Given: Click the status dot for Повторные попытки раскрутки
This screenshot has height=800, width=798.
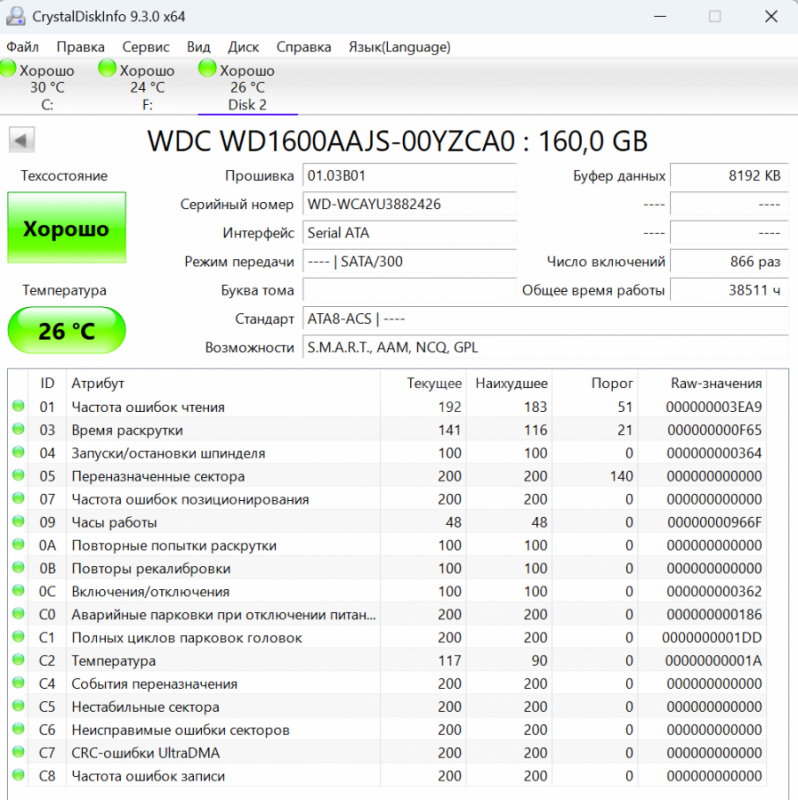Looking at the screenshot, I should click(x=18, y=544).
